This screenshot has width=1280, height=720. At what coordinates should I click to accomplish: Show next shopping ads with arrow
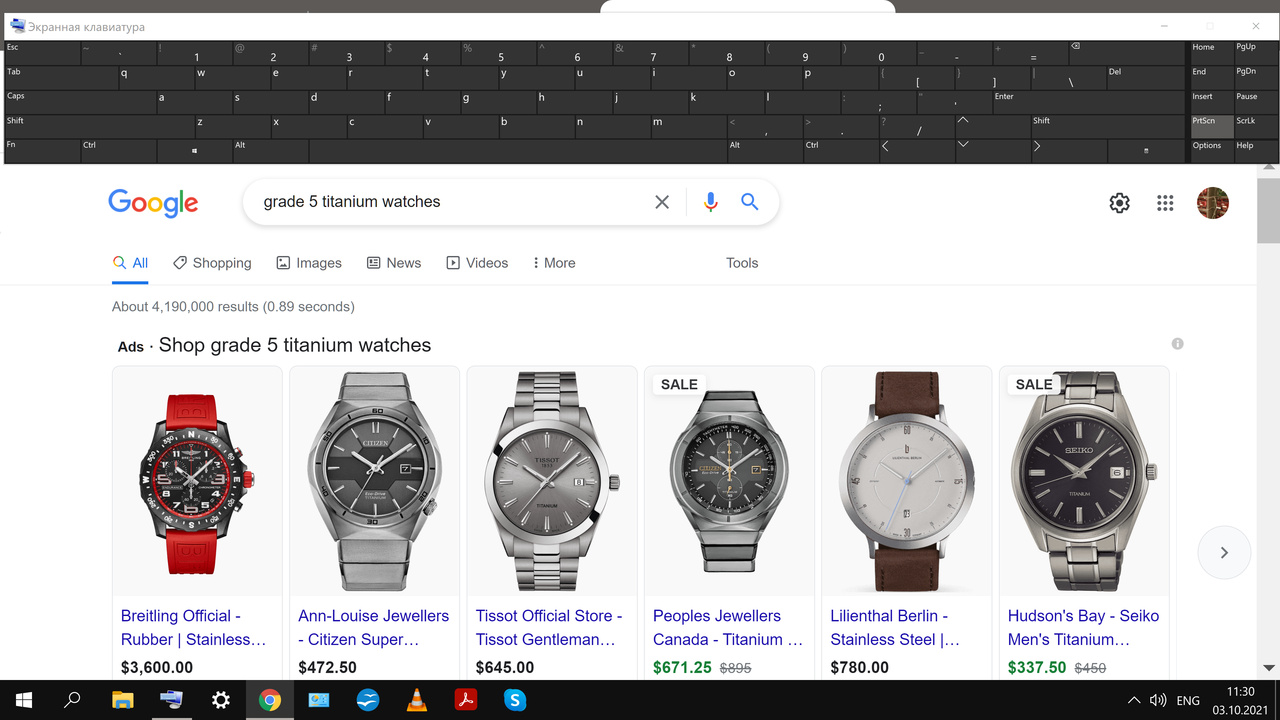1224,552
